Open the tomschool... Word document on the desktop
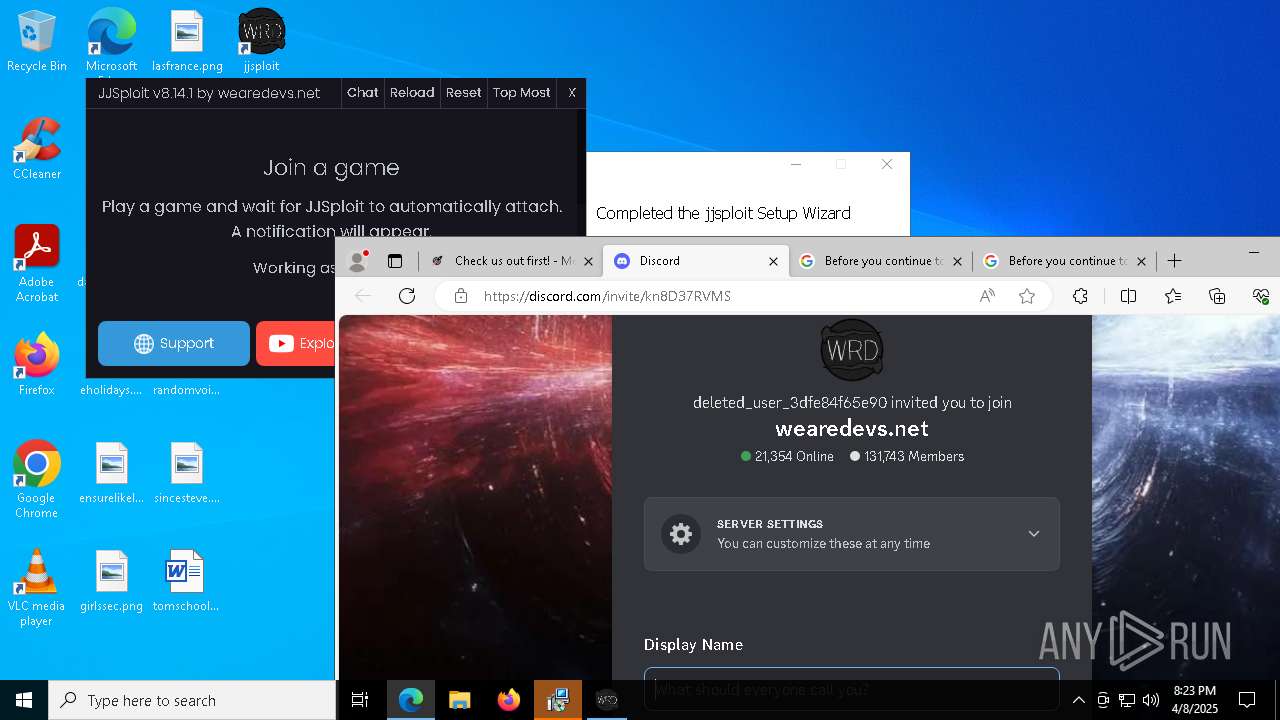Screen dimensions: 1280x720 pyautogui.click(x=186, y=581)
